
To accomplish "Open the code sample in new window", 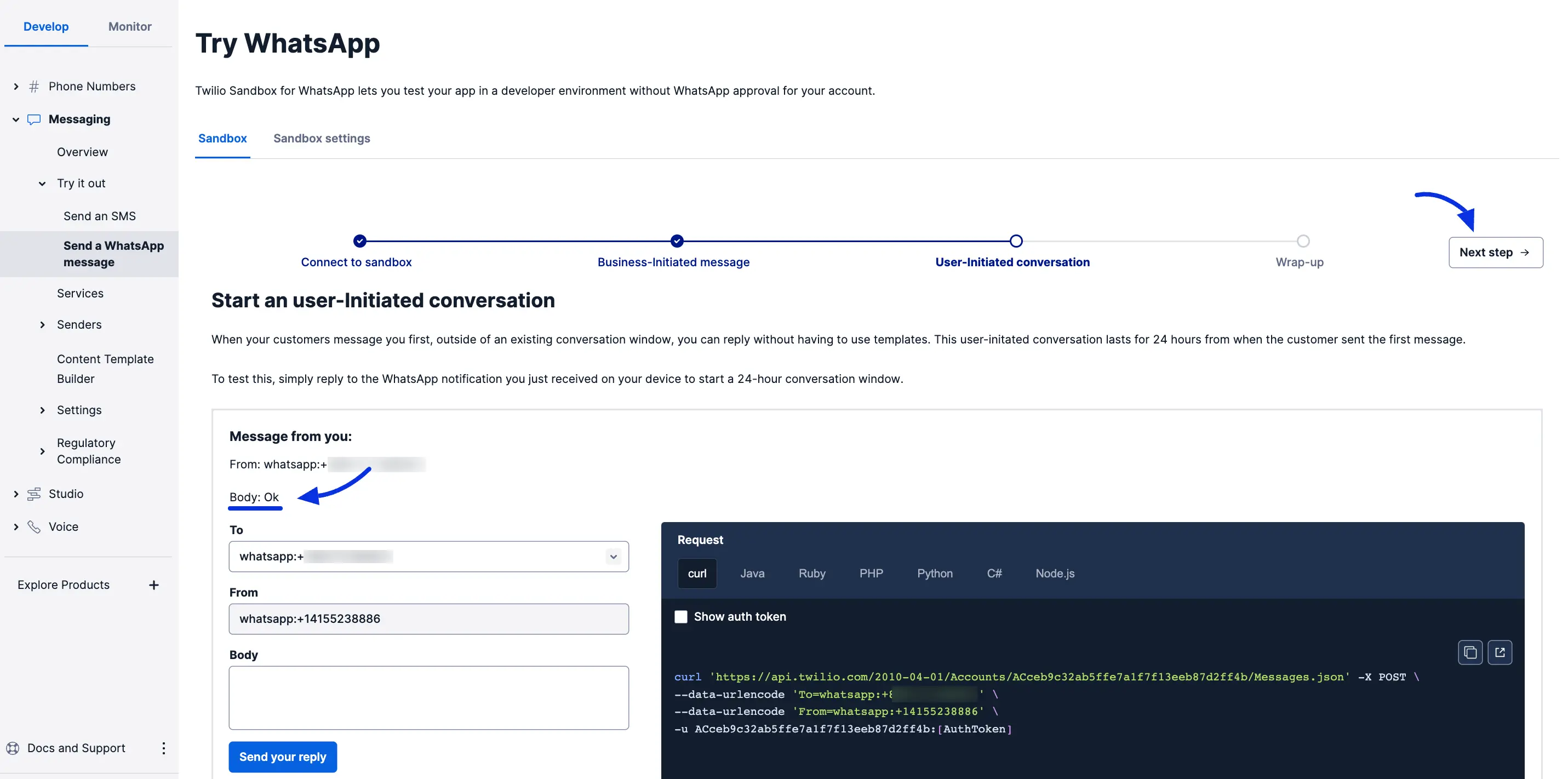I will [x=1500, y=652].
